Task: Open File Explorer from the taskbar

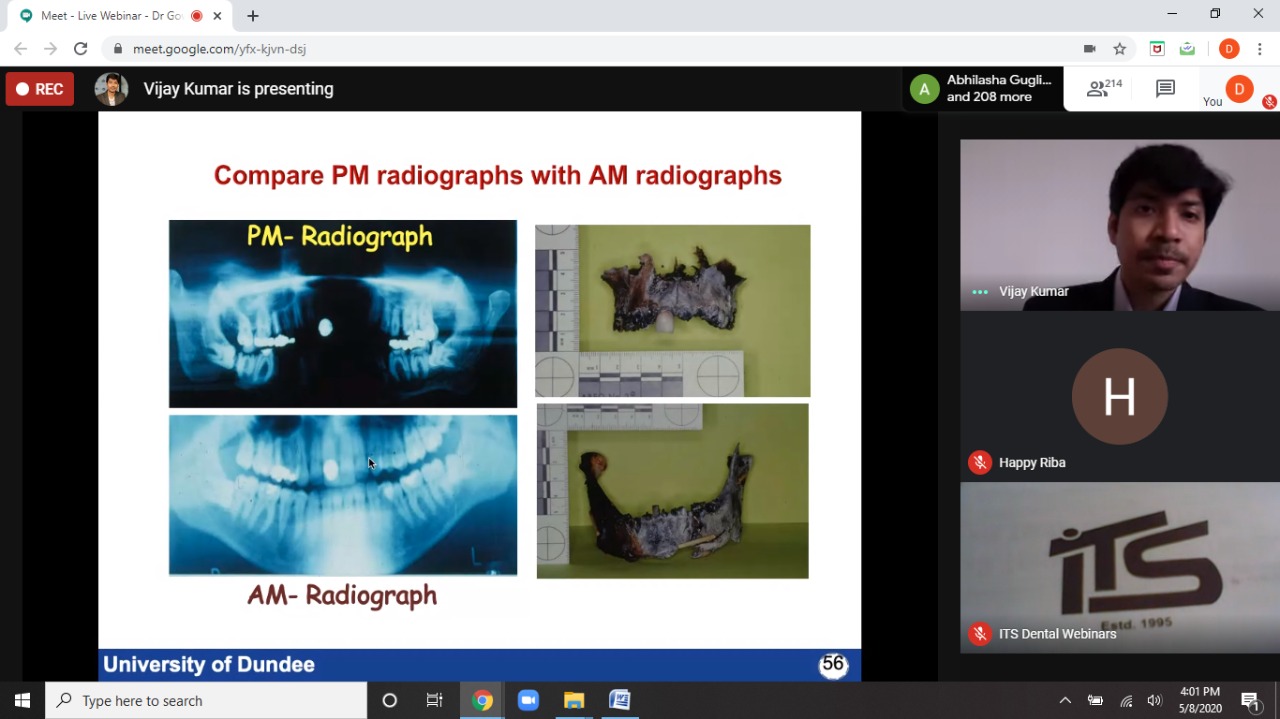Action: (574, 700)
